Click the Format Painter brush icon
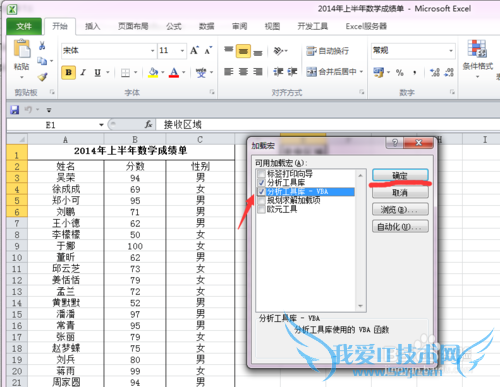The height and width of the screenshot is (387, 500). pos(42,77)
